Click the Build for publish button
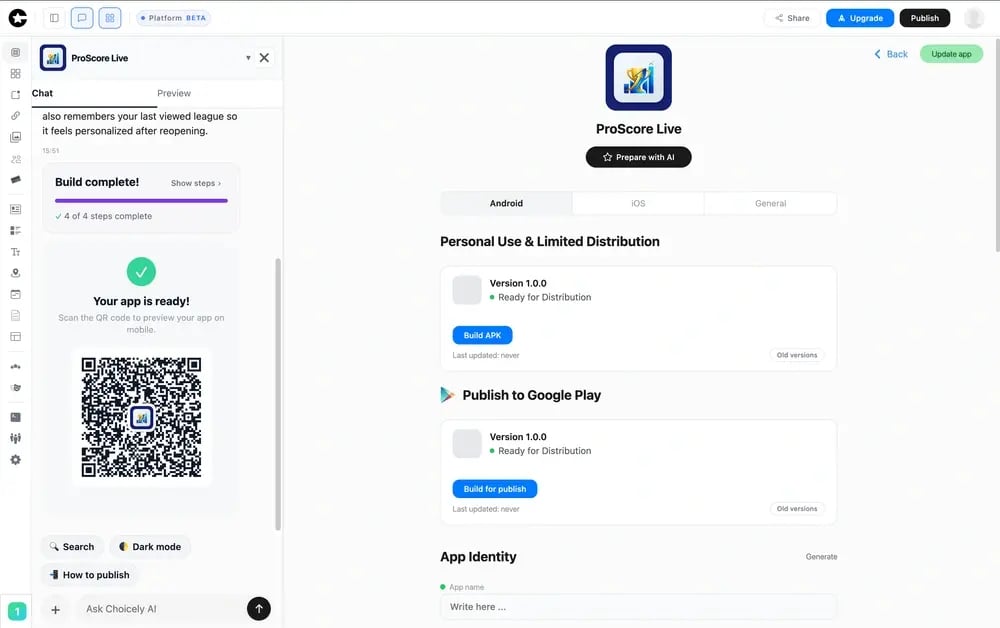The width and height of the screenshot is (1000, 628). (x=495, y=489)
